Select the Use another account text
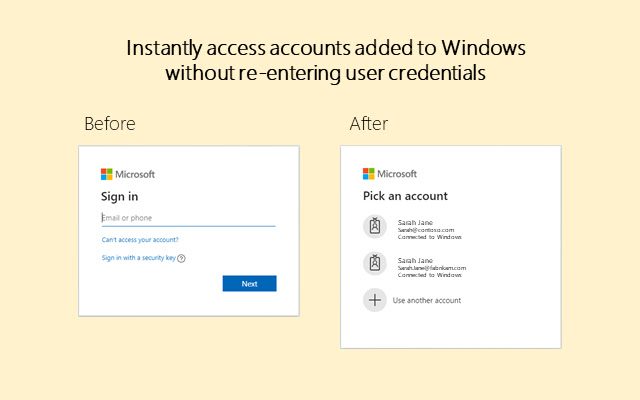 [x=427, y=300]
